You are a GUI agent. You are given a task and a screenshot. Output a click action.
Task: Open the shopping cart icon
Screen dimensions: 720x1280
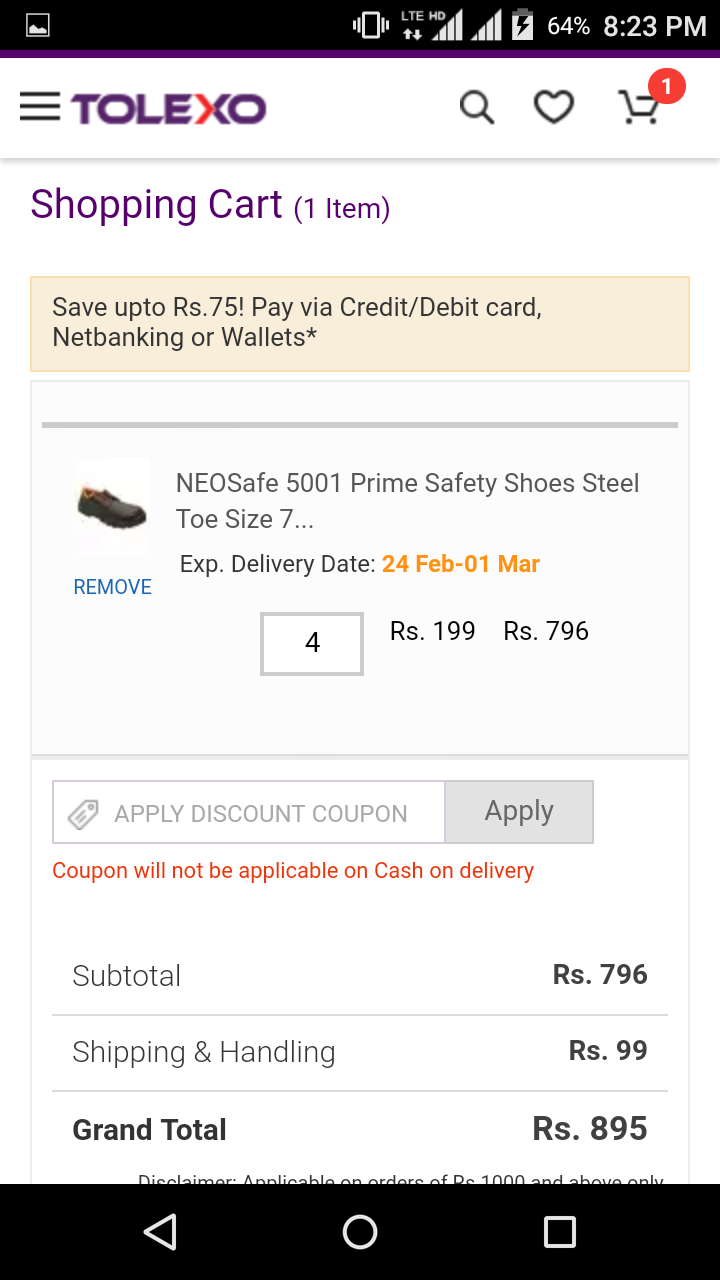pos(637,108)
